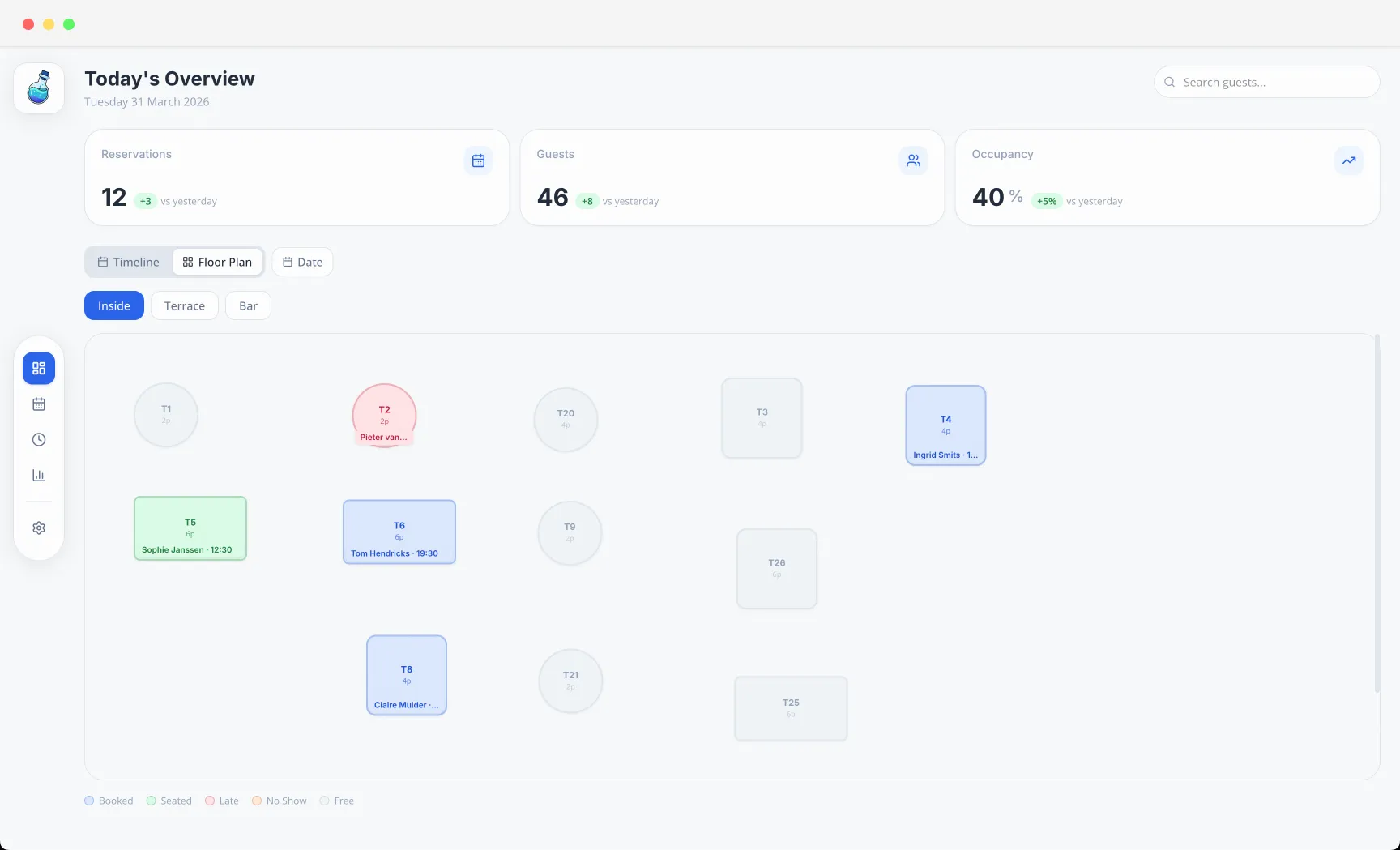Click the Occupancy trend arrow icon

[x=1348, y=160]
